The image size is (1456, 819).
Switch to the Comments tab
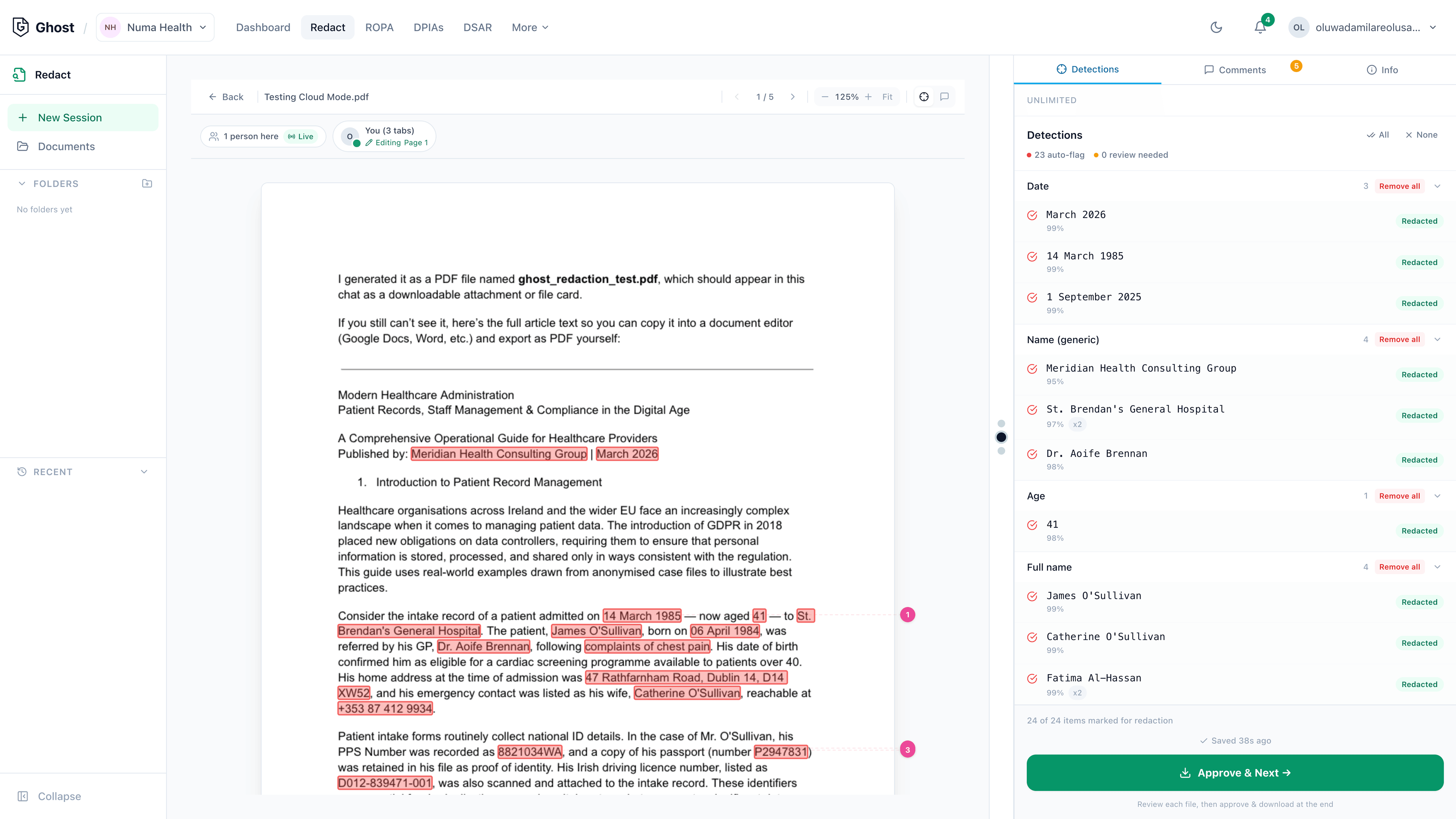1235,70
